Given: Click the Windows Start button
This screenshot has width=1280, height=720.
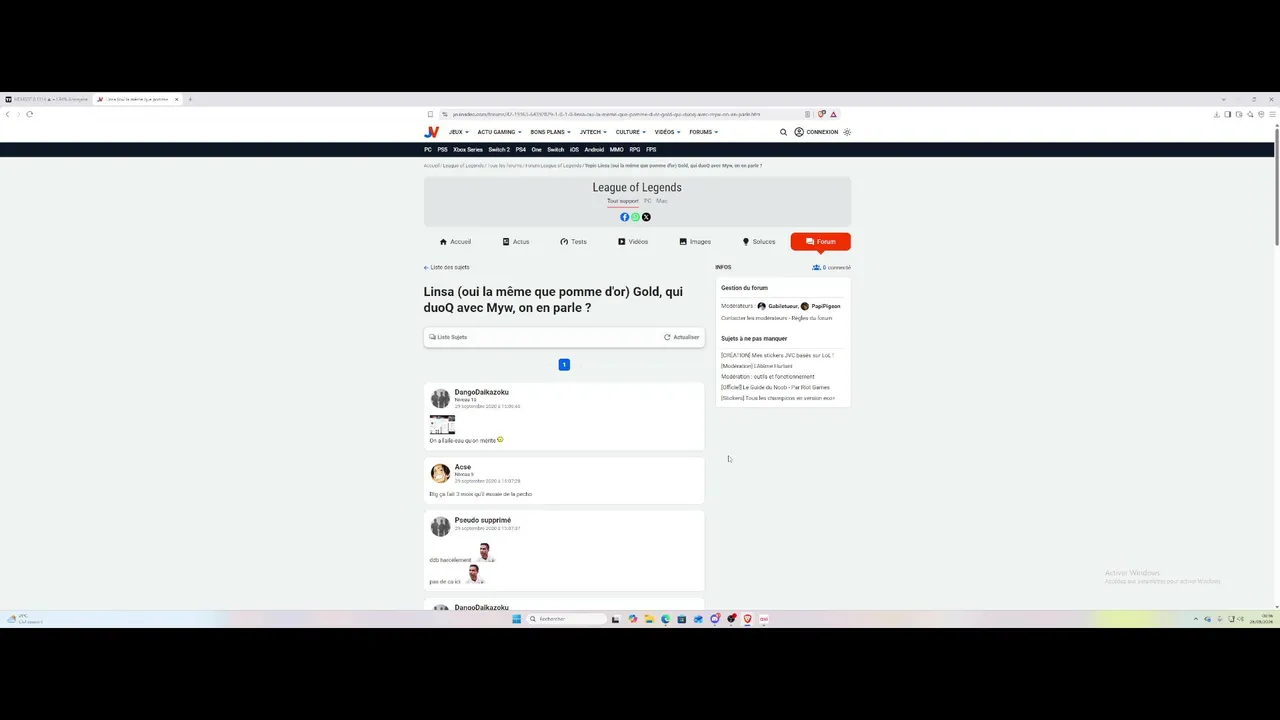Looking at the screenshot, I should (x=516, y=619).
